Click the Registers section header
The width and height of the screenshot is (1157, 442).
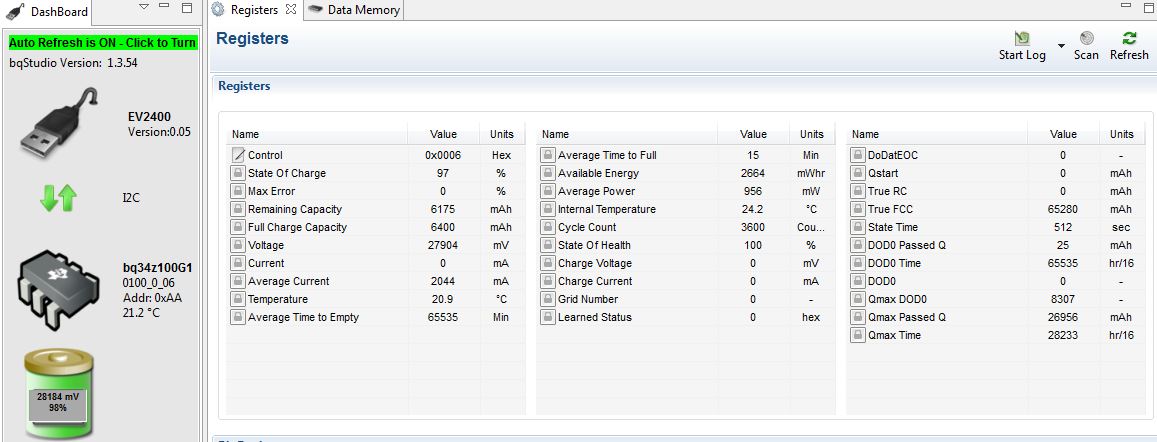[x=244, y=86]
